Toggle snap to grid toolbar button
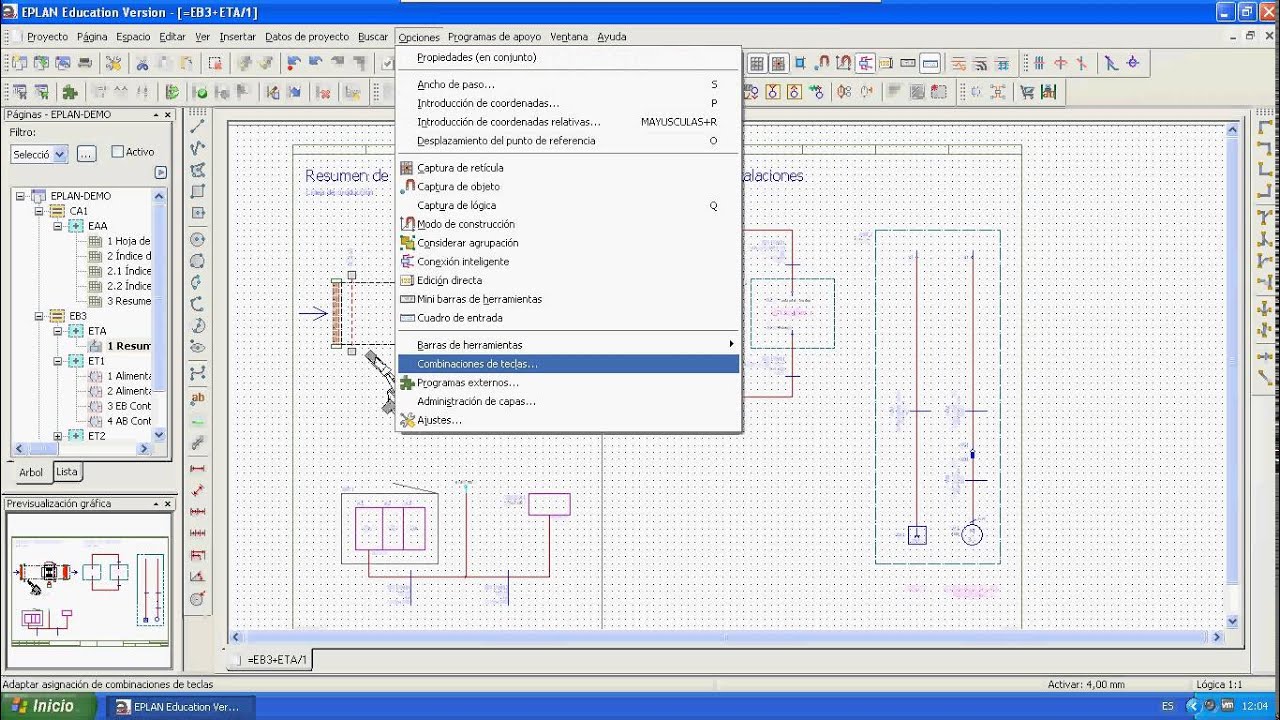 pyautogui.click(x=778, y=63)
